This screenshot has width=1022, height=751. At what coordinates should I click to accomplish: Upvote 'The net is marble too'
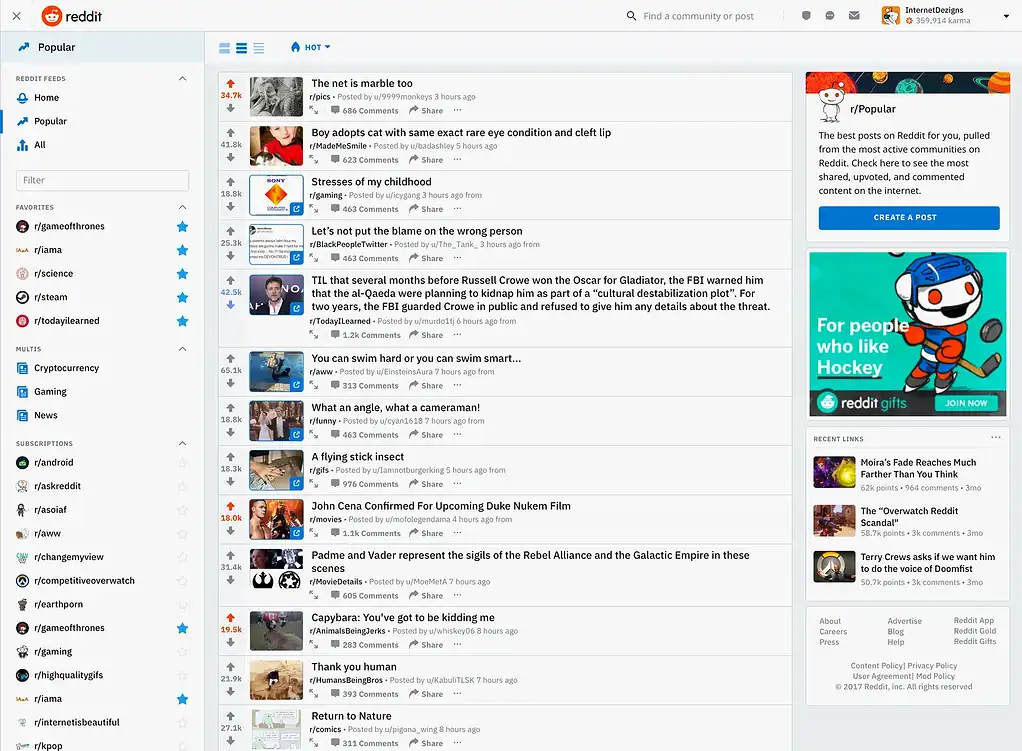pos(231,83)
